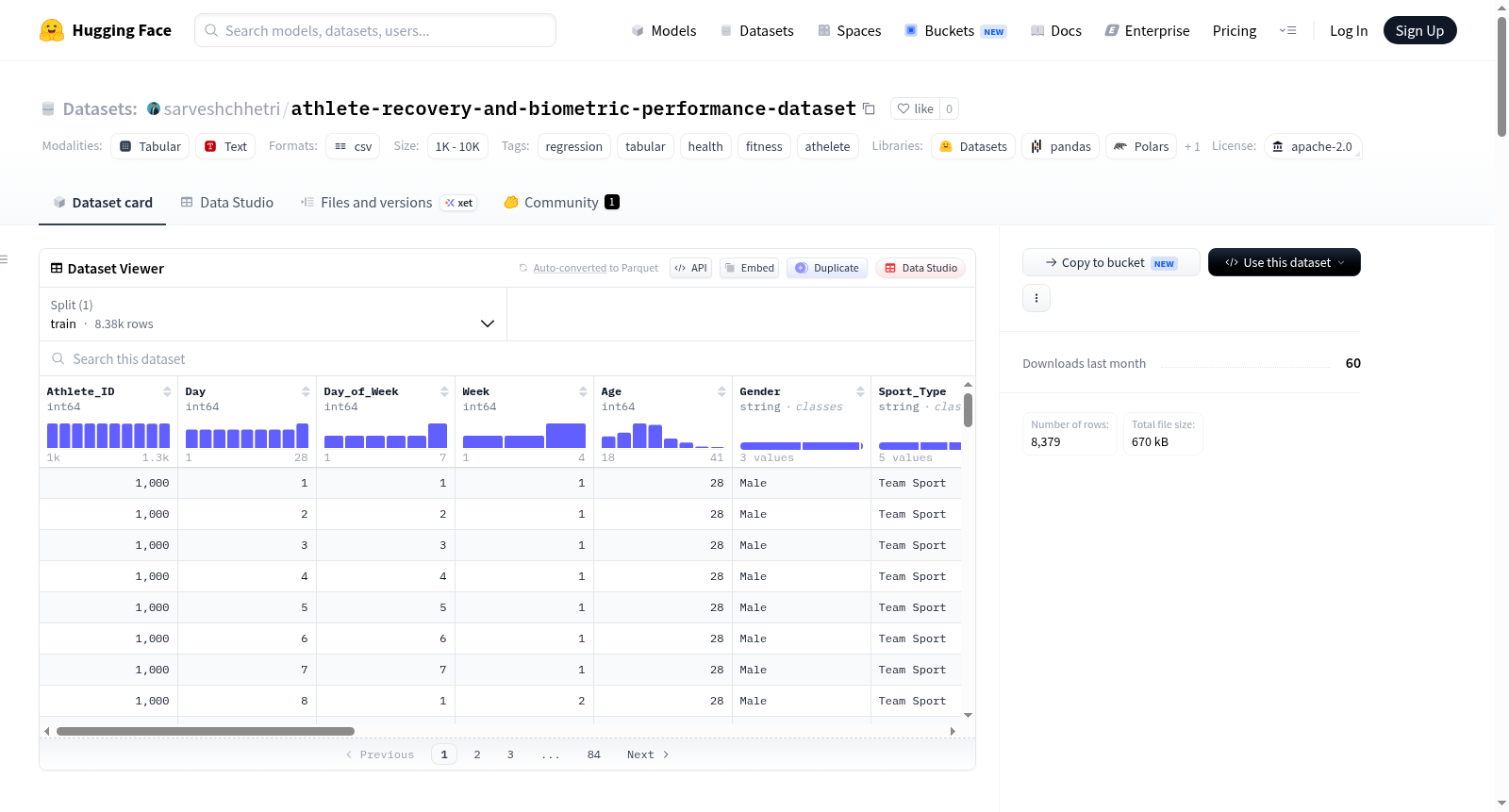Open Datasets in the top navigation

click(x=756, y=30)
